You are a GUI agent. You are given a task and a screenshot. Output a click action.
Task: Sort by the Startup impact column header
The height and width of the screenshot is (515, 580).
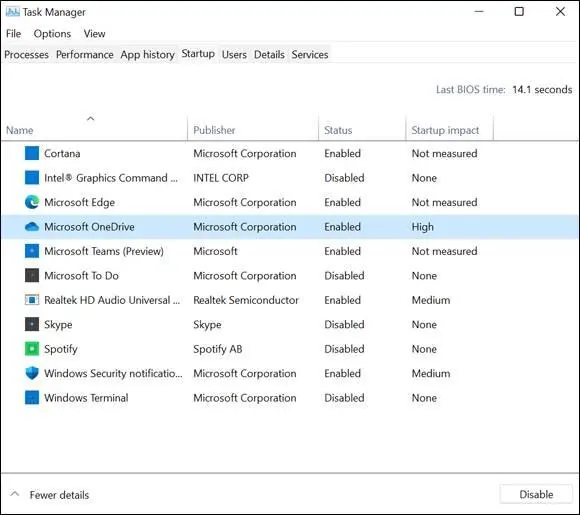(x=445, y=130)
